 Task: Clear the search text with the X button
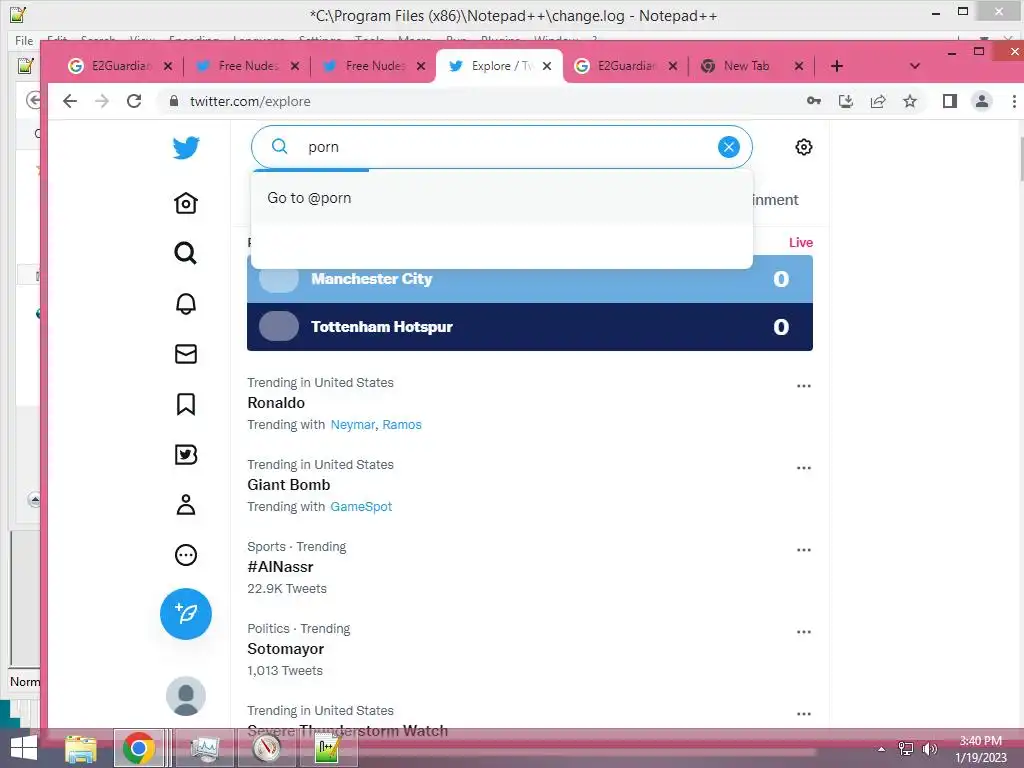pyautogui.click(x=729, y=147)
